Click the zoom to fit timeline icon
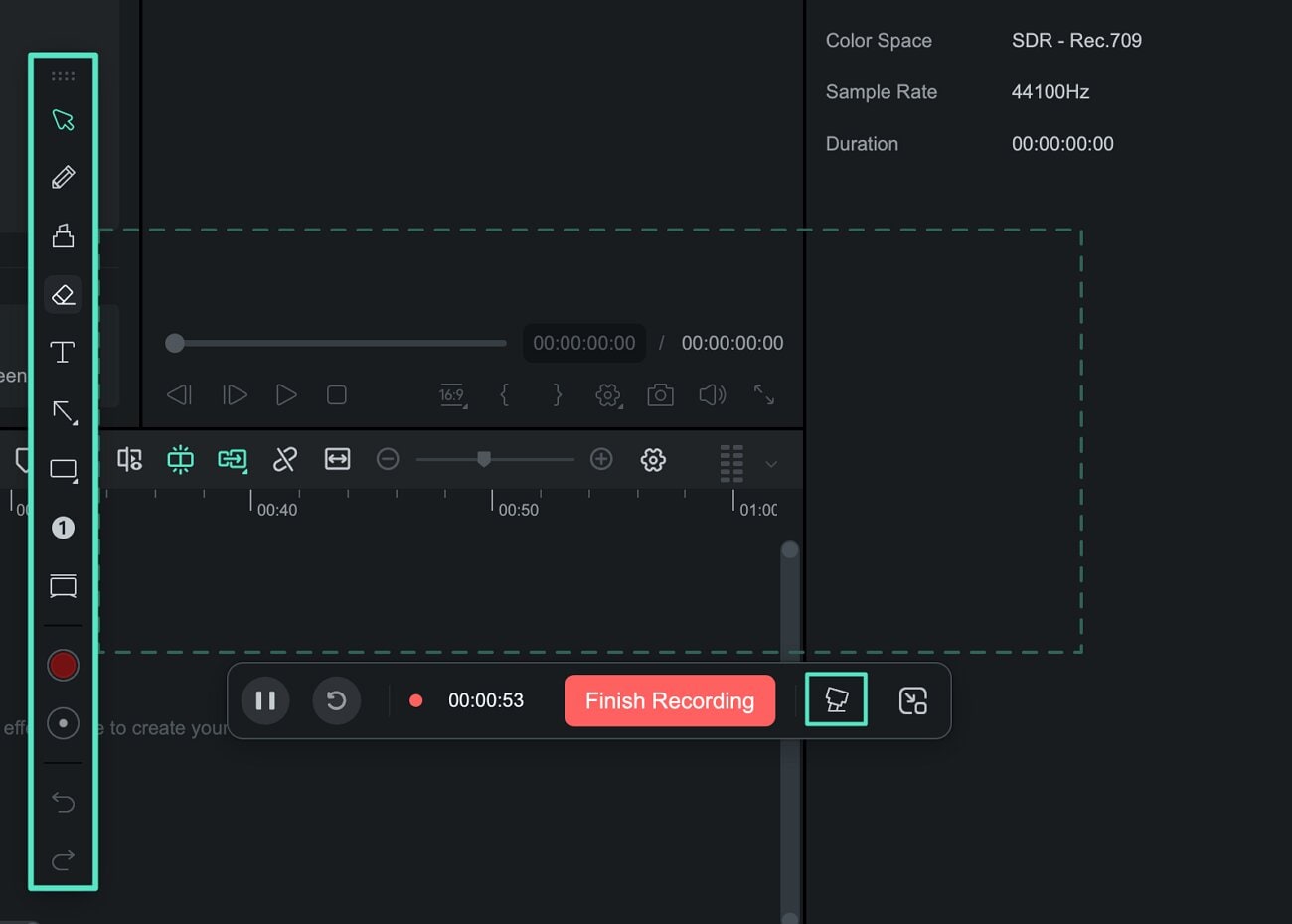1292x924 pixels. tap(338, 459)
